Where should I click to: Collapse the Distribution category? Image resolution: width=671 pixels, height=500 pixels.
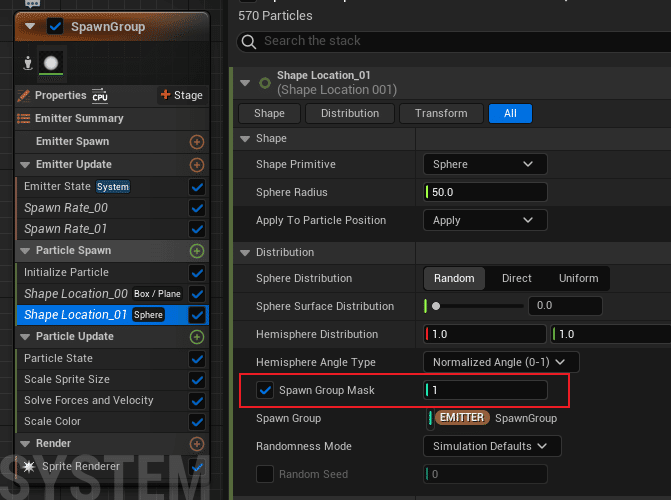tap(245, 253)
